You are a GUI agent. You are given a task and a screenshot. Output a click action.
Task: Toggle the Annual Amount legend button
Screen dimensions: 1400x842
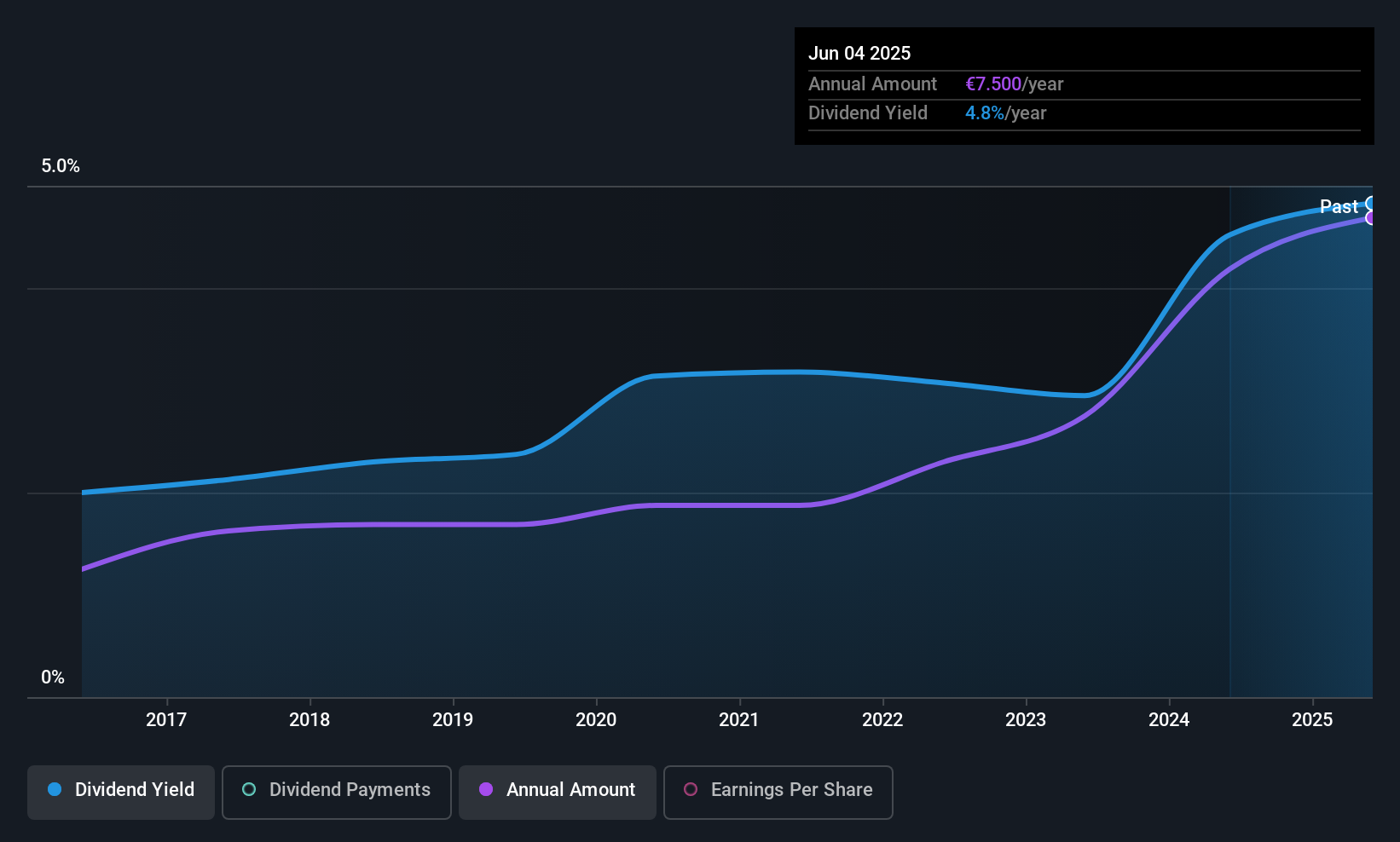(558, 792)
